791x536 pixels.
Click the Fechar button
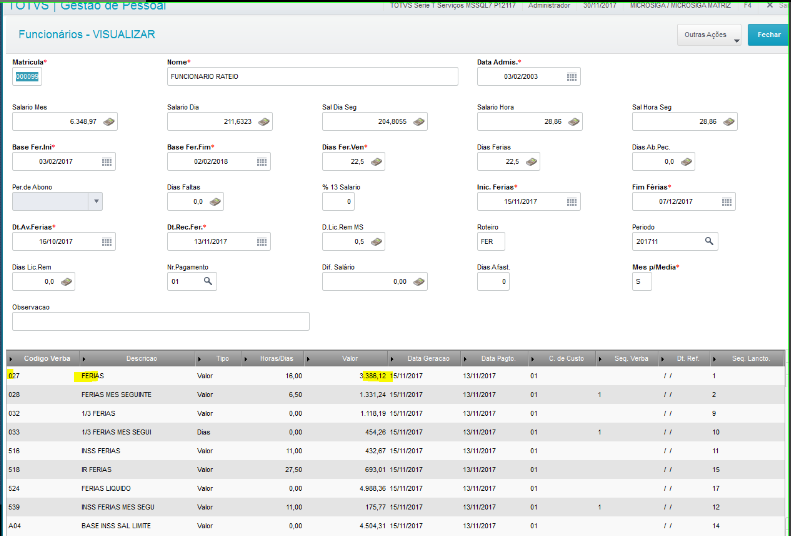[x=769, y=35]
